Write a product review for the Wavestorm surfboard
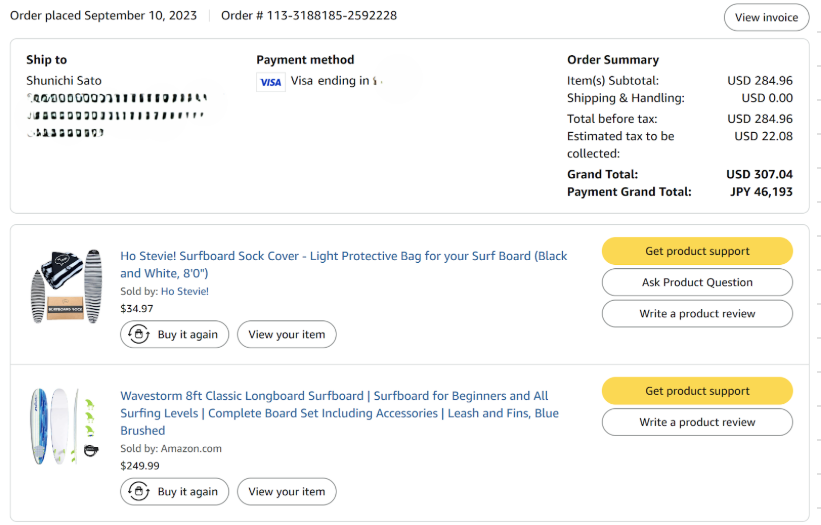This screenshot has height=525, width=821. coord(697,422)
